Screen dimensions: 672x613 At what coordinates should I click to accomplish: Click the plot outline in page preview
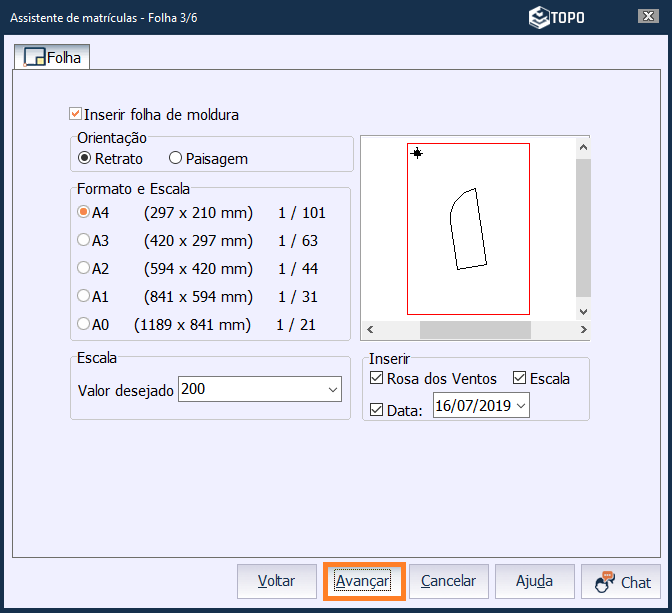pyautogui.click(x=467, y=228)
